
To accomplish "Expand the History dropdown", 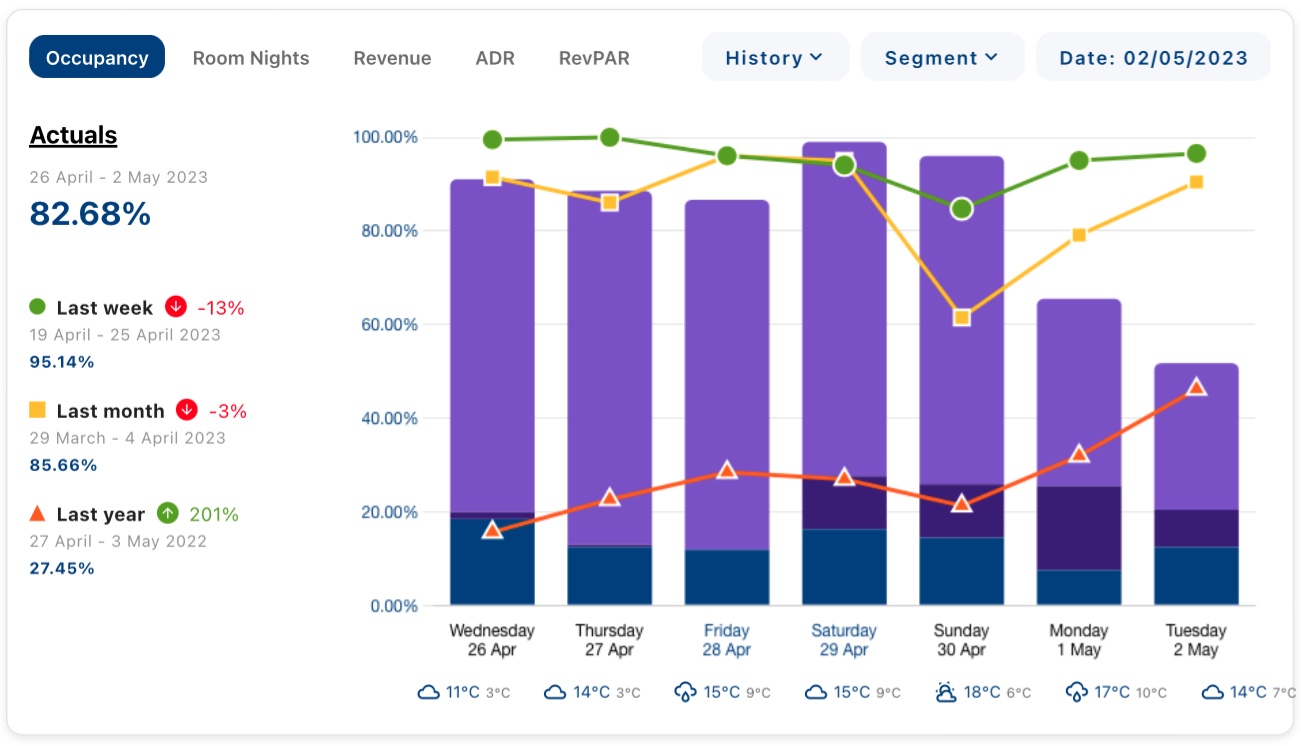I will point(775,57).
